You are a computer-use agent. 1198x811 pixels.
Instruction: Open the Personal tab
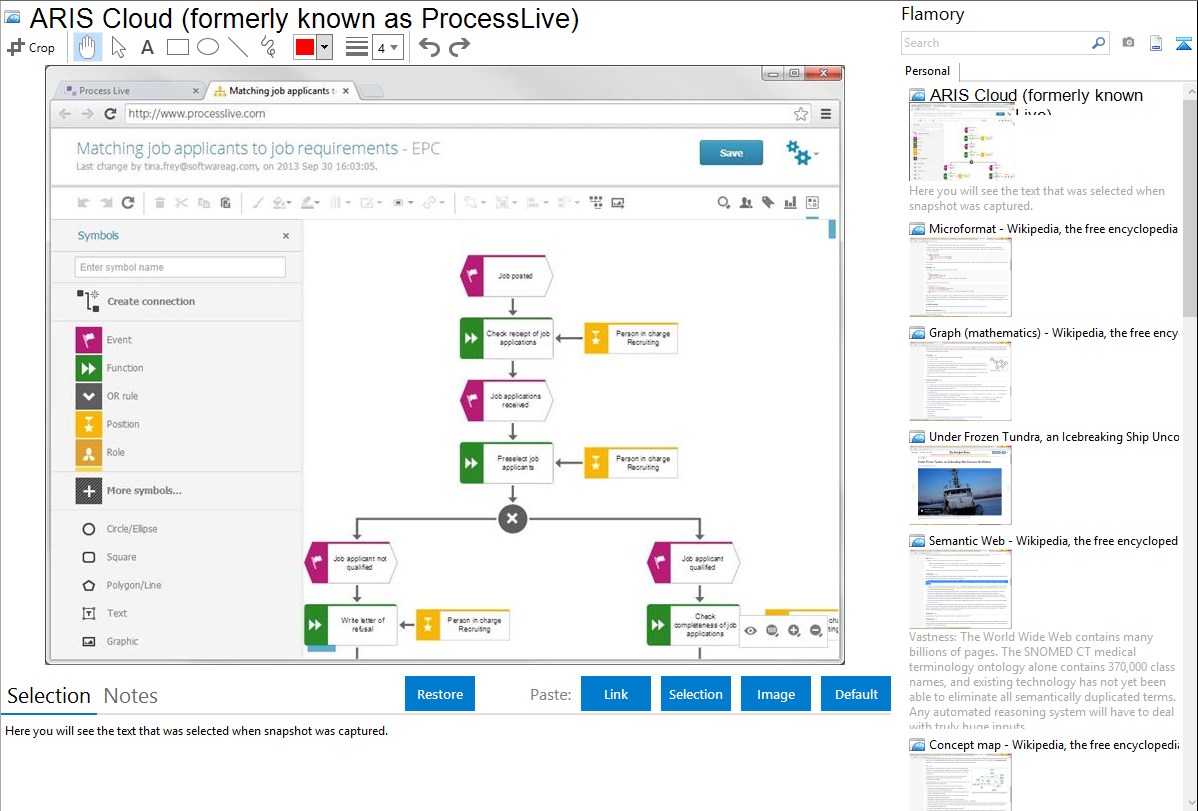927,70
